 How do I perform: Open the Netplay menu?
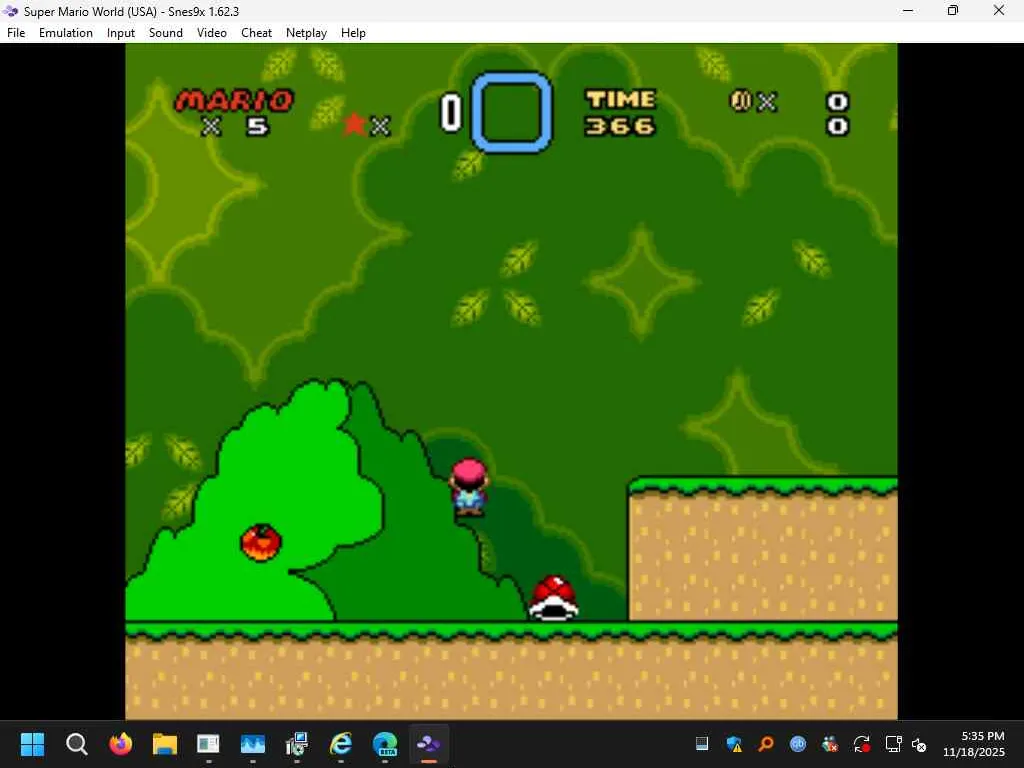pyautogui.click(x=306, y=33)
